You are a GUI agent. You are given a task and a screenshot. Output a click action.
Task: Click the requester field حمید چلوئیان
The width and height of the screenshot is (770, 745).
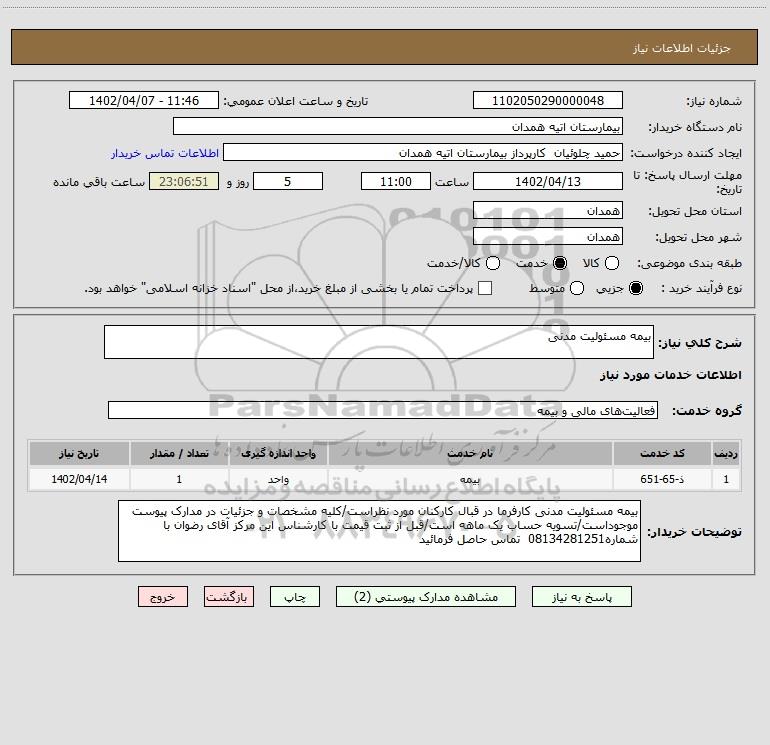point(423,153)
